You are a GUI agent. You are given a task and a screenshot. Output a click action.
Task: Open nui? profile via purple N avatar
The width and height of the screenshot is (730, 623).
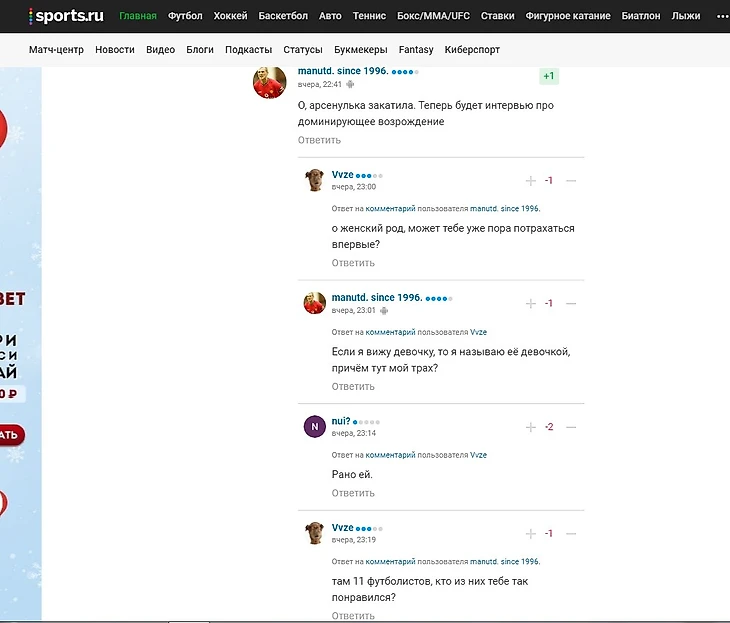[x=315, y=427]
